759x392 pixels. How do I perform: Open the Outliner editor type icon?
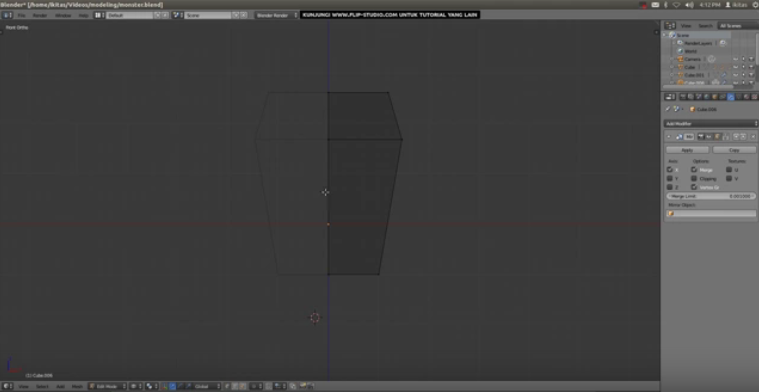(670, 25)
